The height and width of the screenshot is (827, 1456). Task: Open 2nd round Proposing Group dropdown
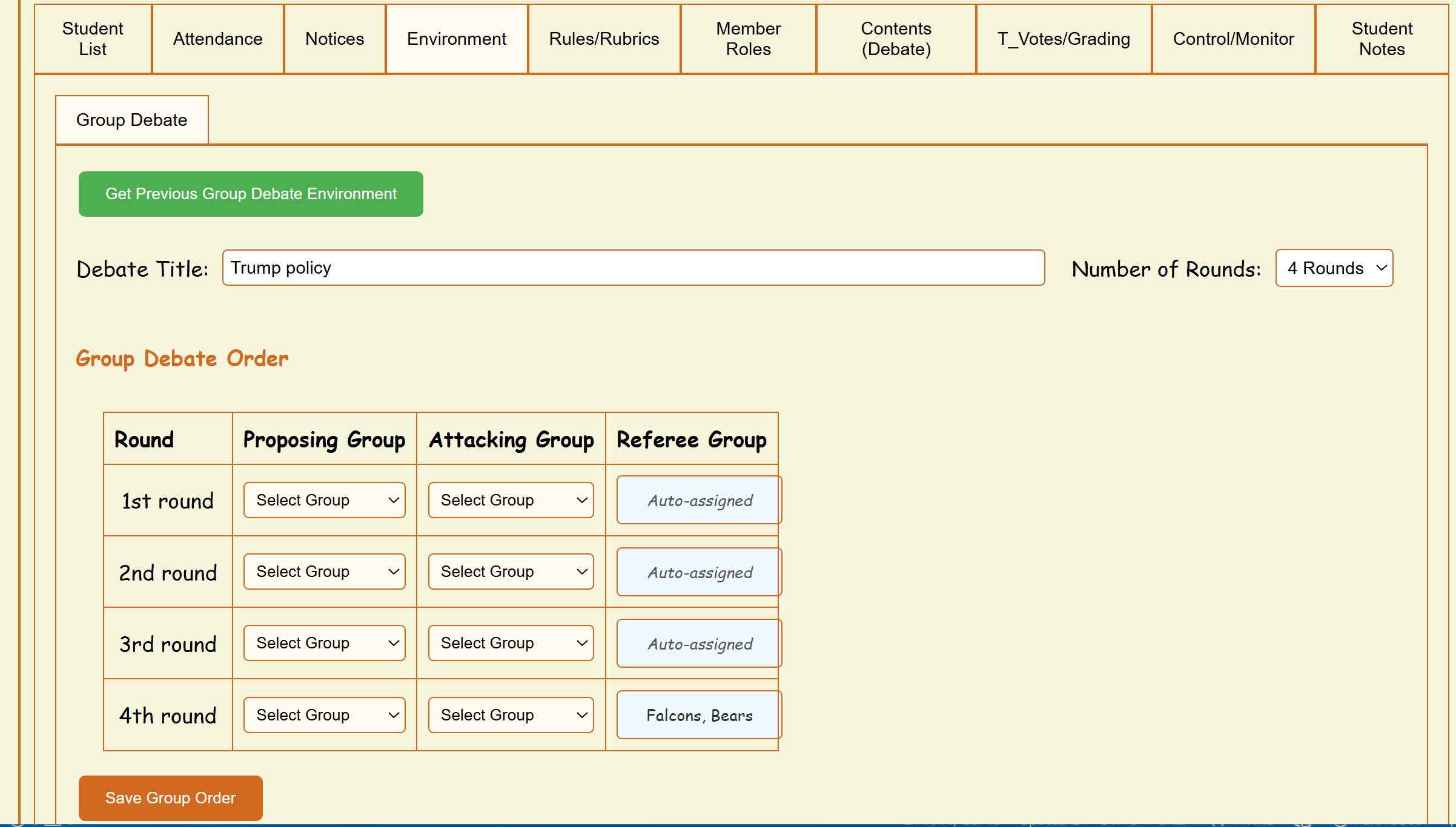point(324,572)
